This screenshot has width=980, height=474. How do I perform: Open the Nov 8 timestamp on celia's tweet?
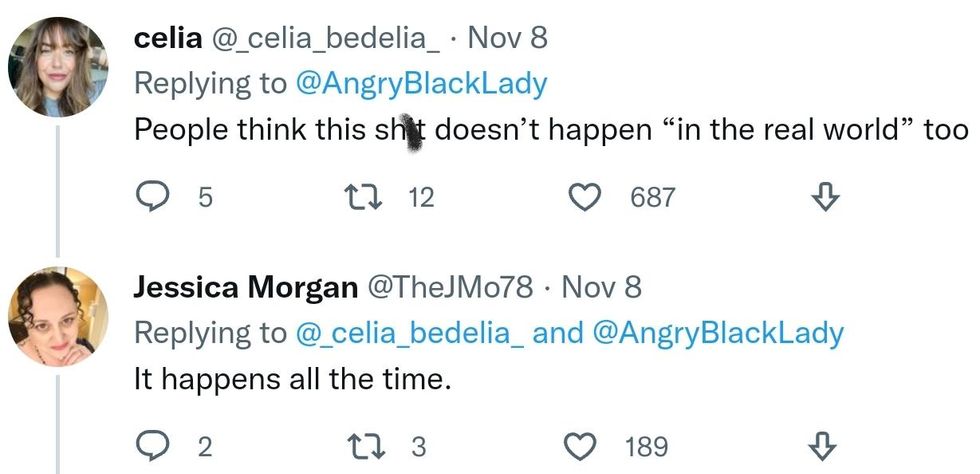507,38
